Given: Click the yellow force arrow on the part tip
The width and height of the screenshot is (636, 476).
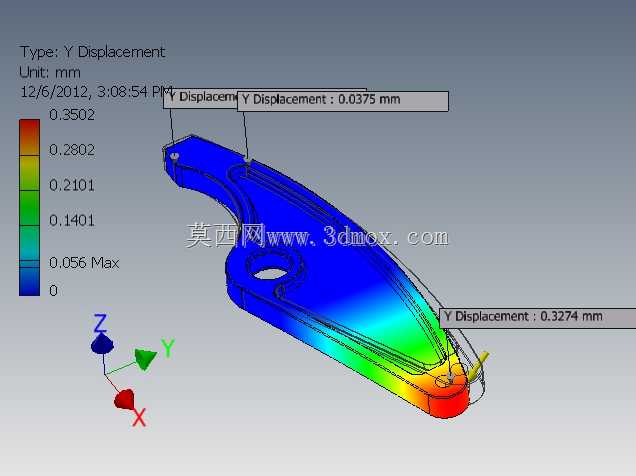Looking at the screenshot, I should coord(479,365).
